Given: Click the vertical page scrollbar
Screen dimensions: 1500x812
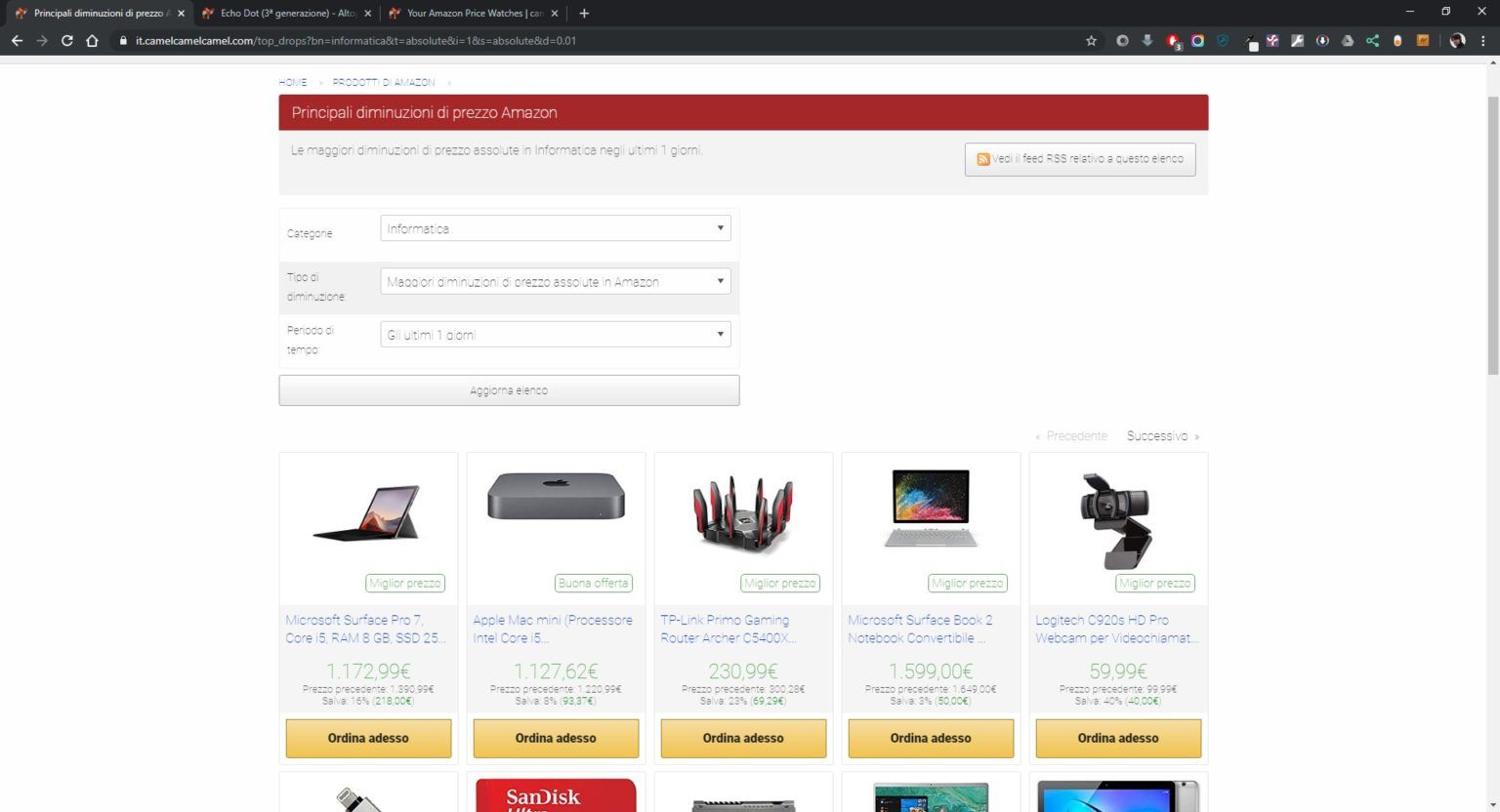Looking at the screenshot, I should pyautogui.click(x=1492, y=234).
